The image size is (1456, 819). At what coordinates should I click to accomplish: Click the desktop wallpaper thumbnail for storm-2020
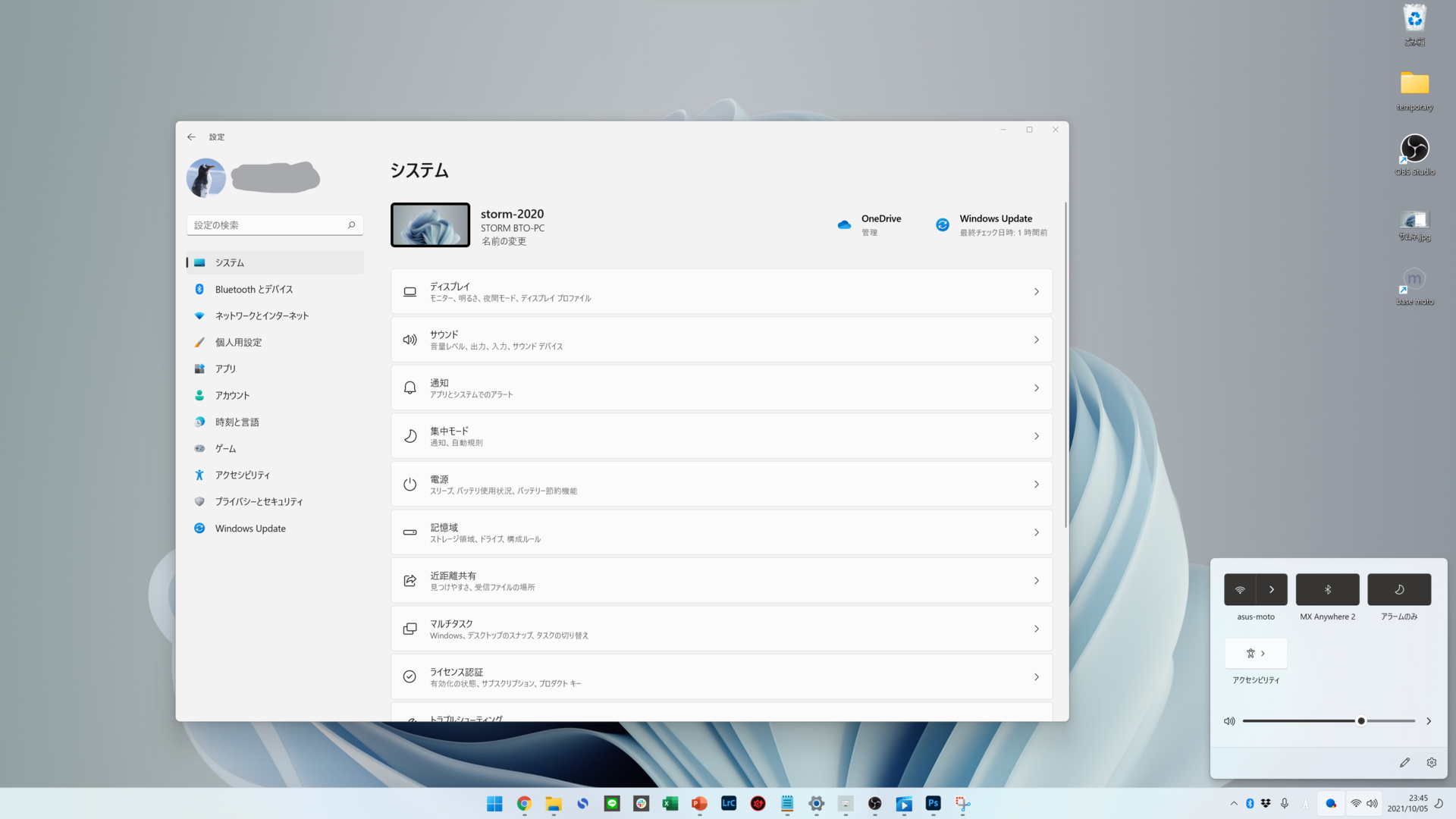(x=430, y=225)
